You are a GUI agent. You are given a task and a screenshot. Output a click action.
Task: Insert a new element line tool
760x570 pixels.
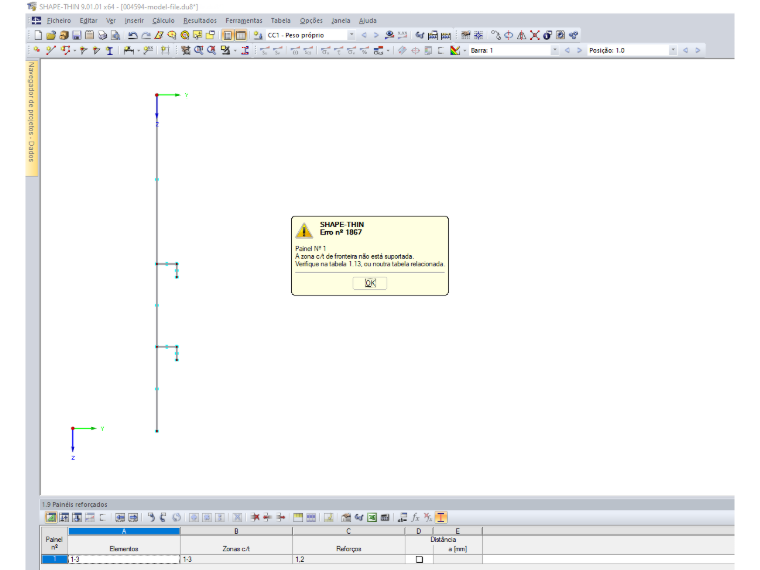[x=50, y=50]
